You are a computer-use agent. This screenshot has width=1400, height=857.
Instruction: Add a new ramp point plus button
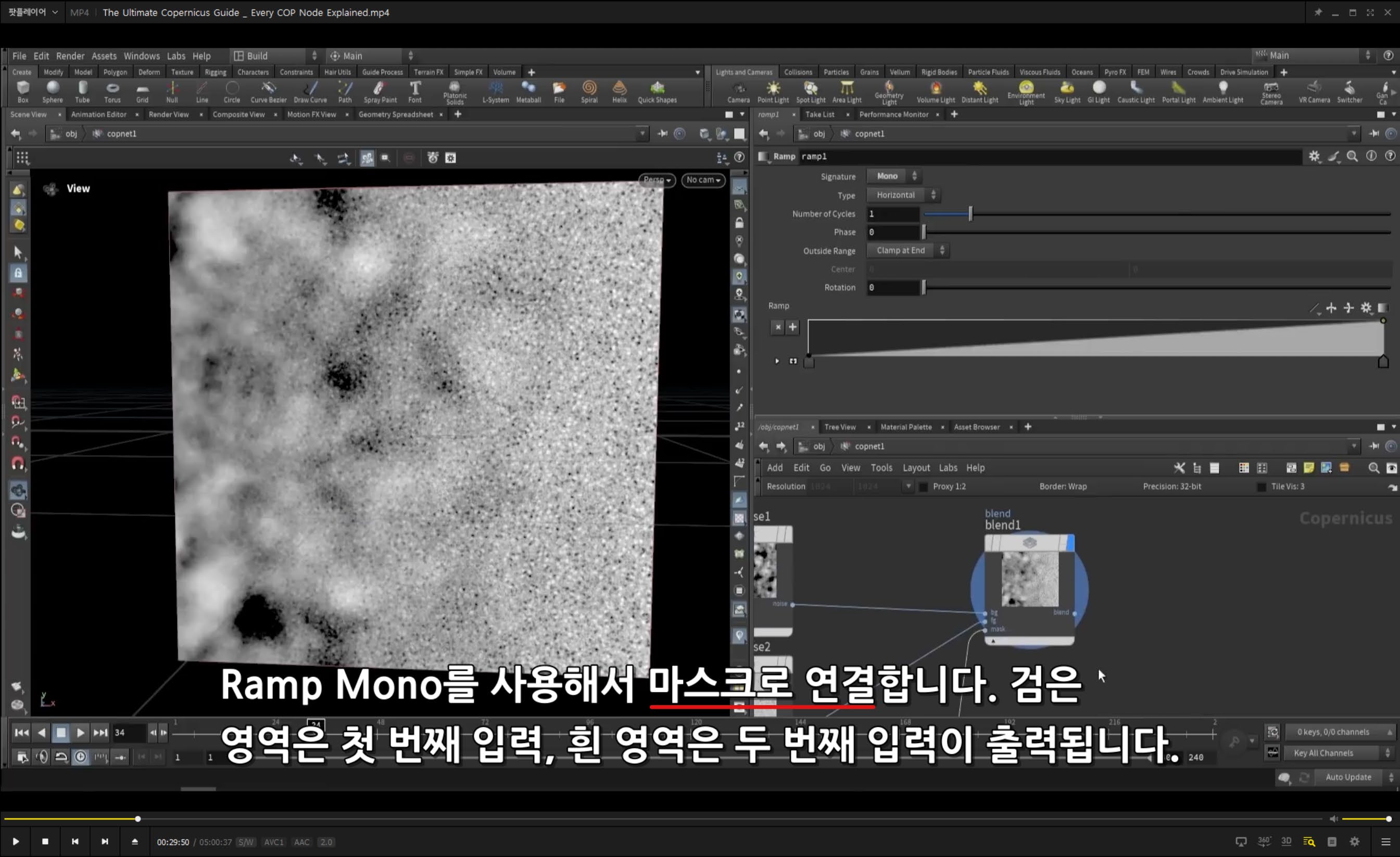792,327
